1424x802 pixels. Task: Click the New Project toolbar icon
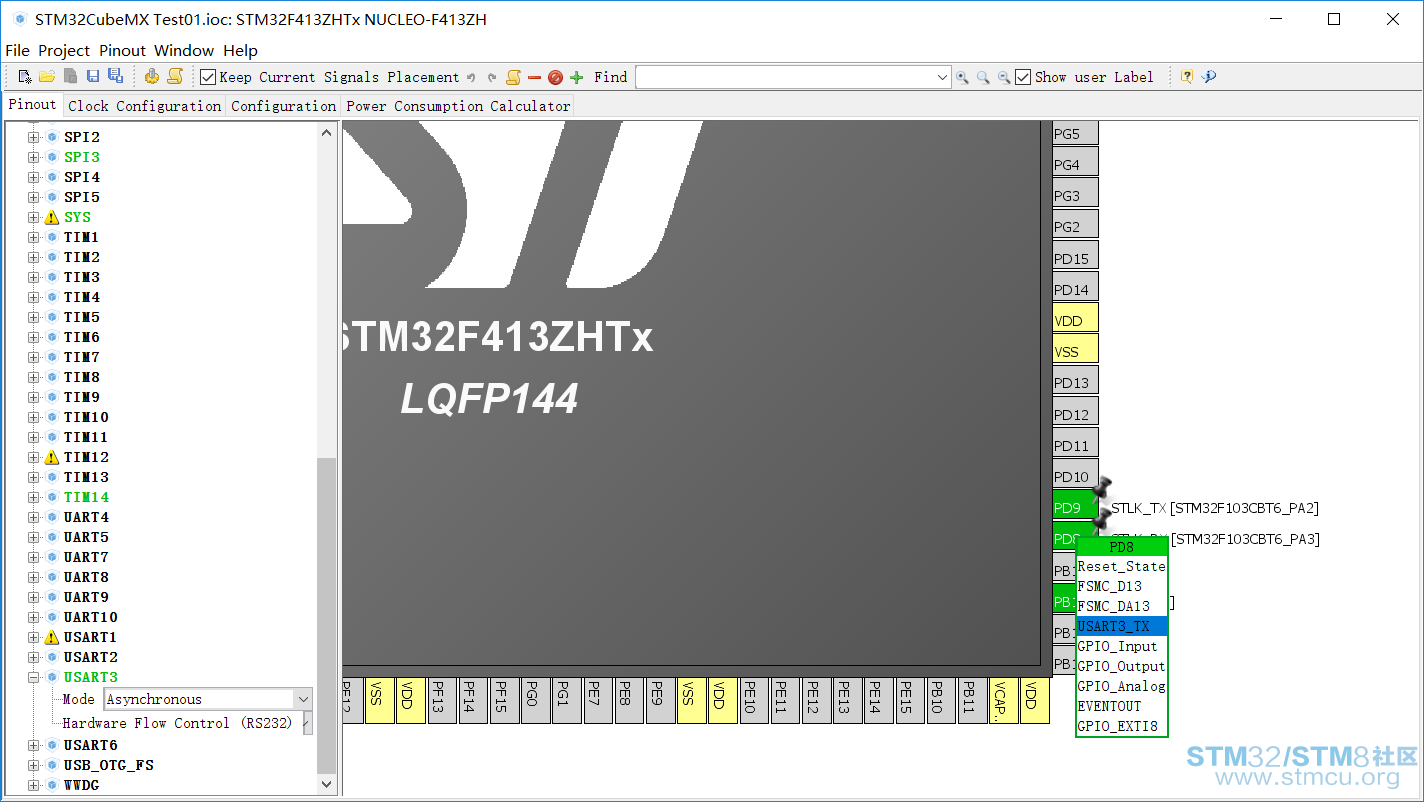25,77
